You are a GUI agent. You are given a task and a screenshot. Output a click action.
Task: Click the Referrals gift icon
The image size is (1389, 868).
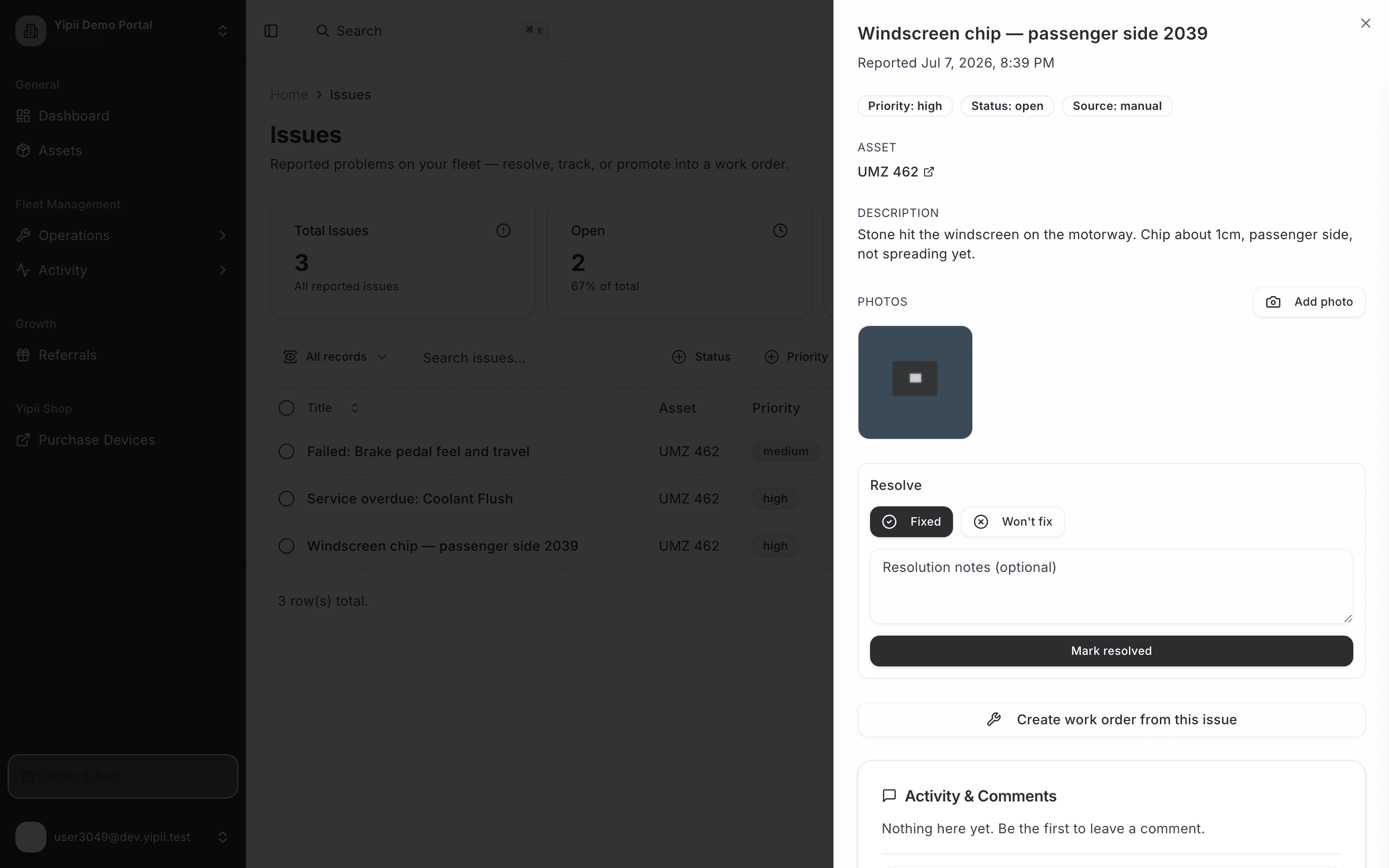point(23,355)
